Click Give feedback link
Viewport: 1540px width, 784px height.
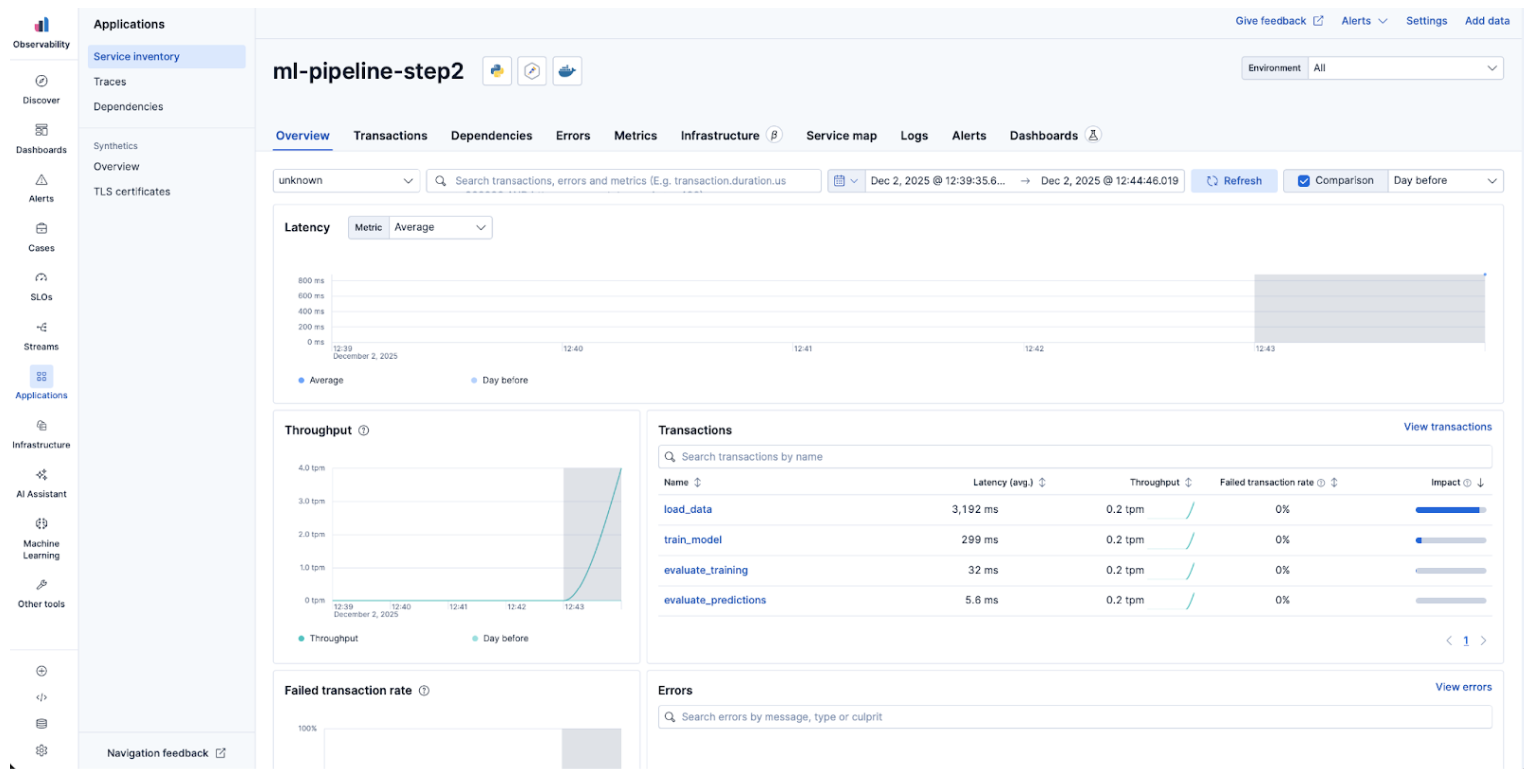point(1279,21)
